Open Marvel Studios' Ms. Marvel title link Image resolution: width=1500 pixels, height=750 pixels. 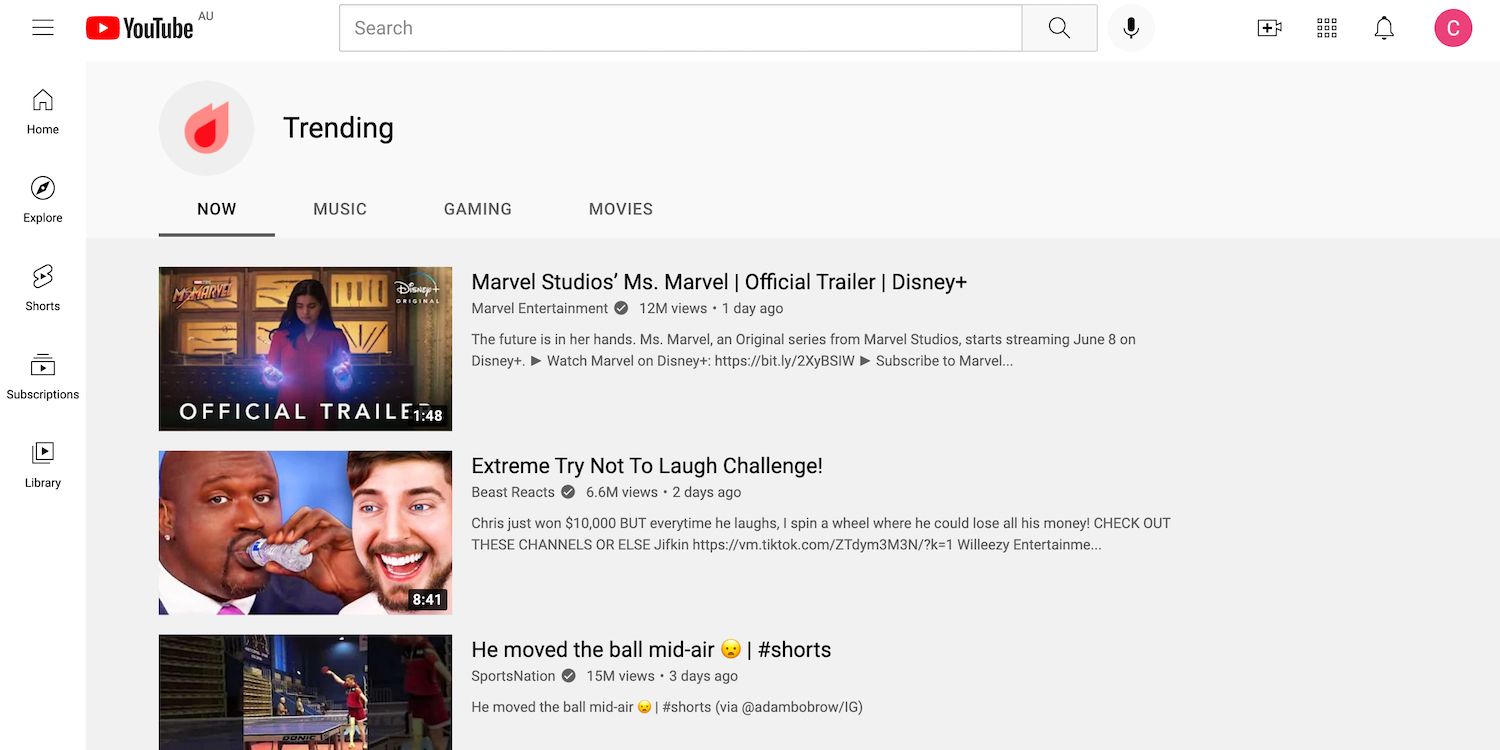[719, 282]
